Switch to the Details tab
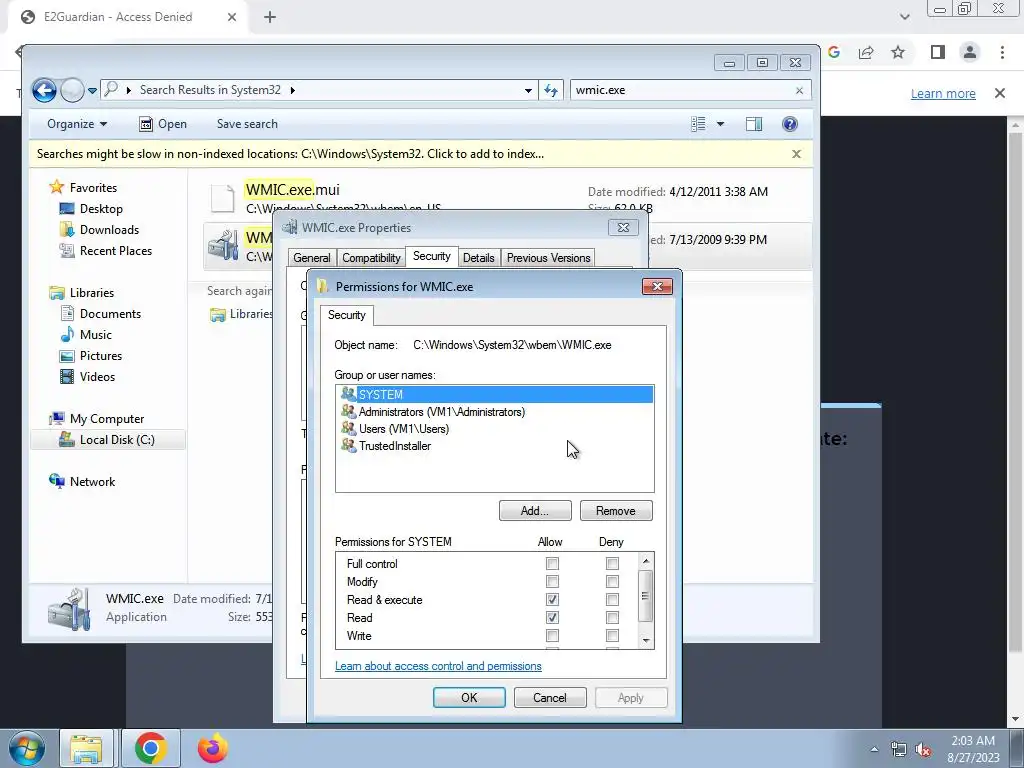This screenshot has height=768, width=1024. click(479, 258)
